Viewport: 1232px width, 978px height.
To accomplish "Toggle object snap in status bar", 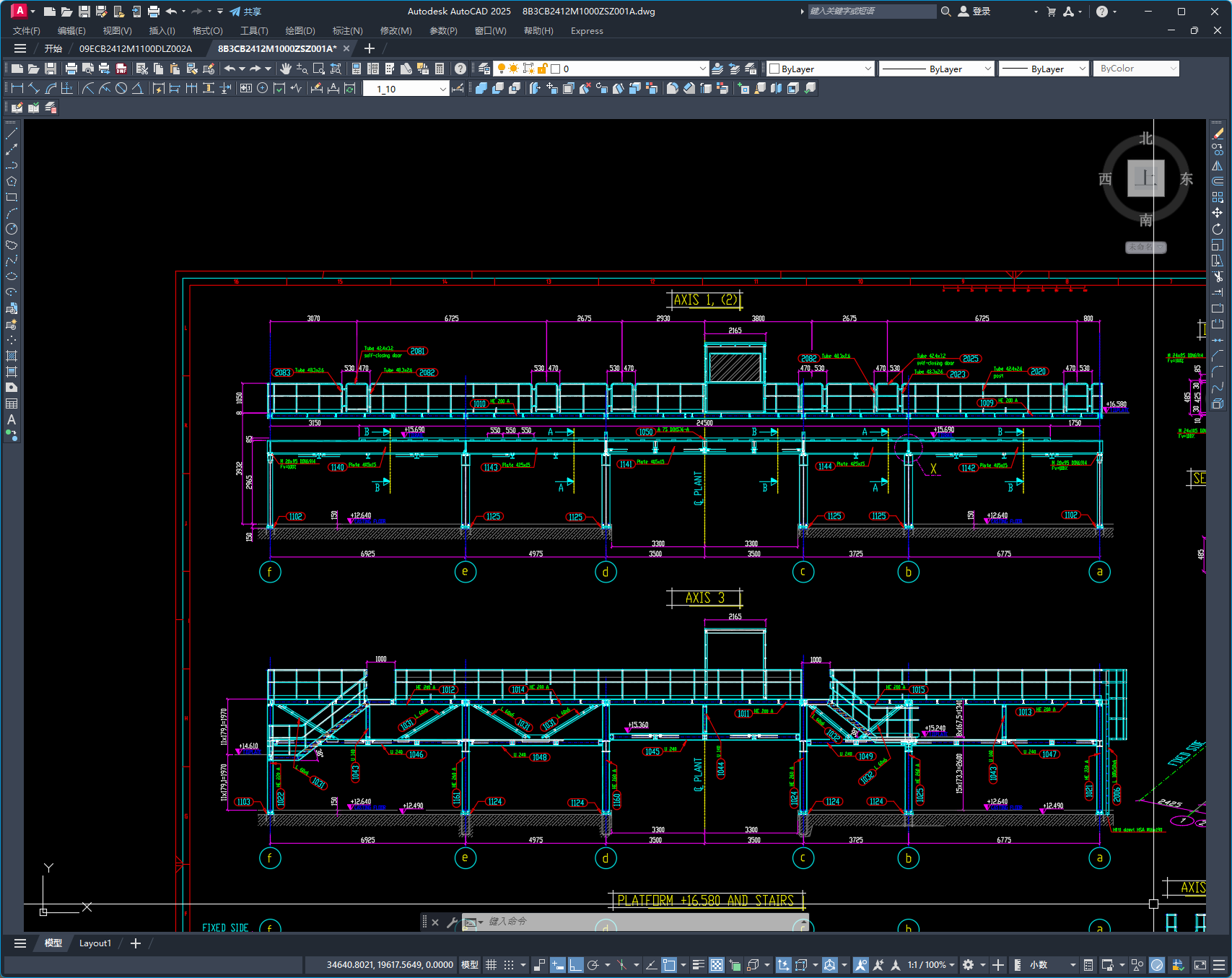I will pyautogui.click(x=669, y=965).
